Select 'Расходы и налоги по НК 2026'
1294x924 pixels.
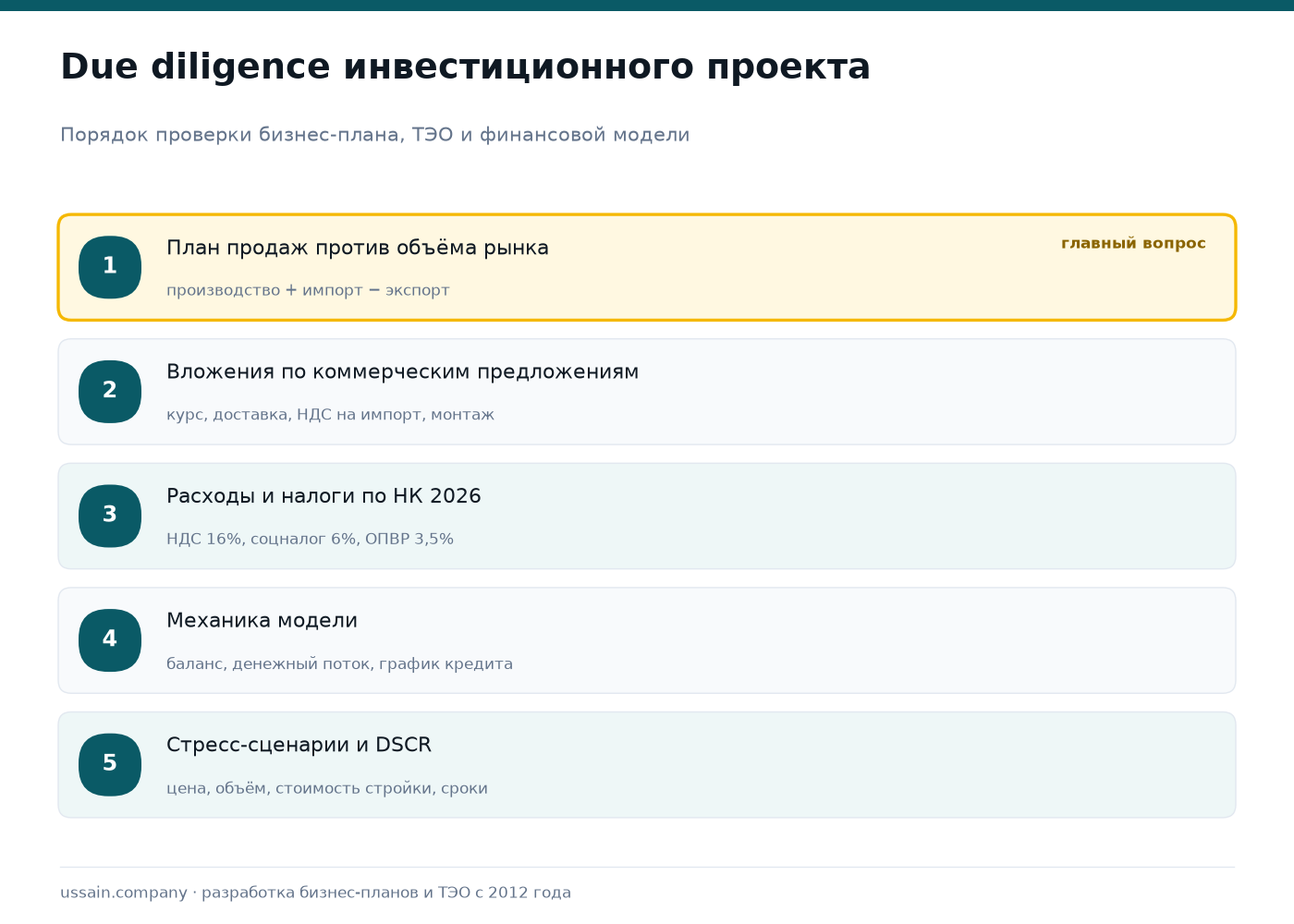tap(323, 496)
